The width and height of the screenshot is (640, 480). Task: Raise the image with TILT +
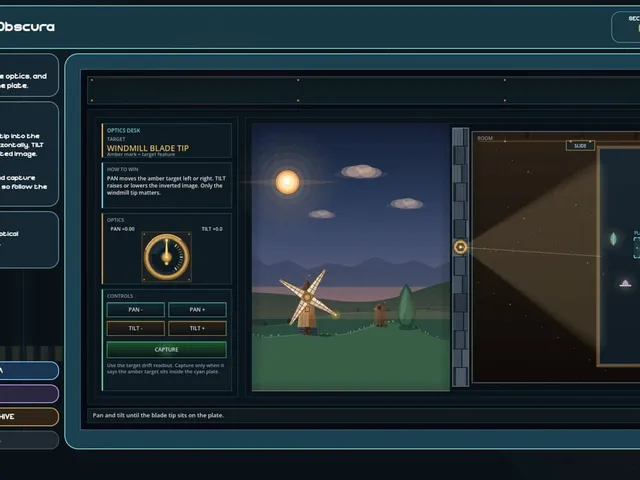pos(197,328)
